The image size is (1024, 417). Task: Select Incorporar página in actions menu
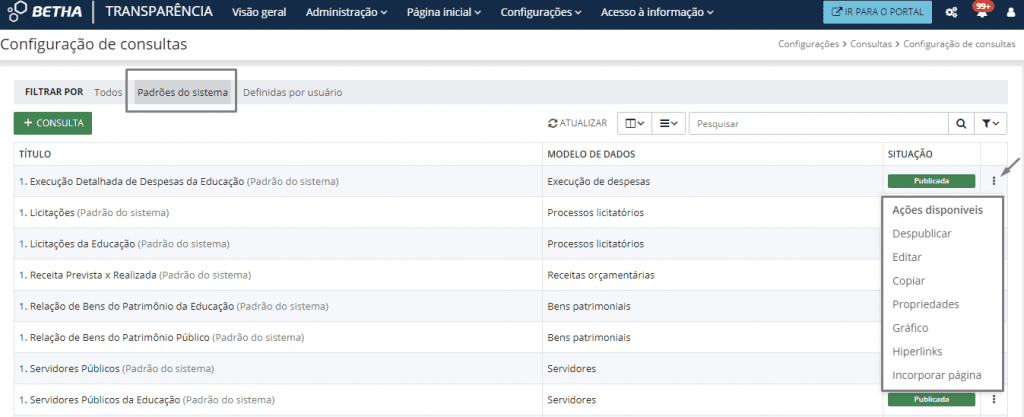[x=936, y=375]
